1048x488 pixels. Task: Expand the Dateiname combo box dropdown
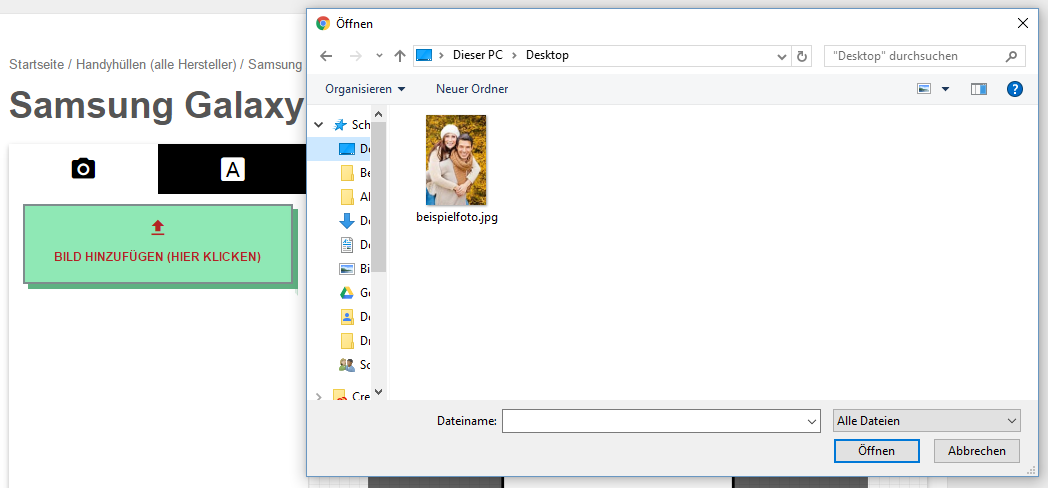click(x=812, y=421)
